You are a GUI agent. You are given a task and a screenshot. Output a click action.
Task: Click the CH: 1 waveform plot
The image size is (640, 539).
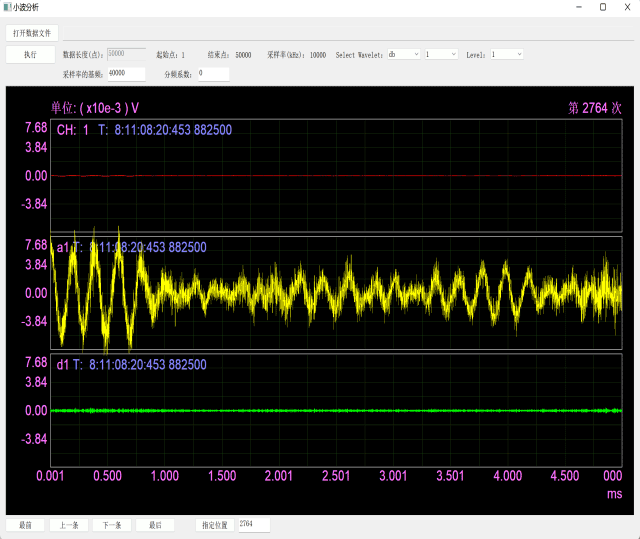336,175
